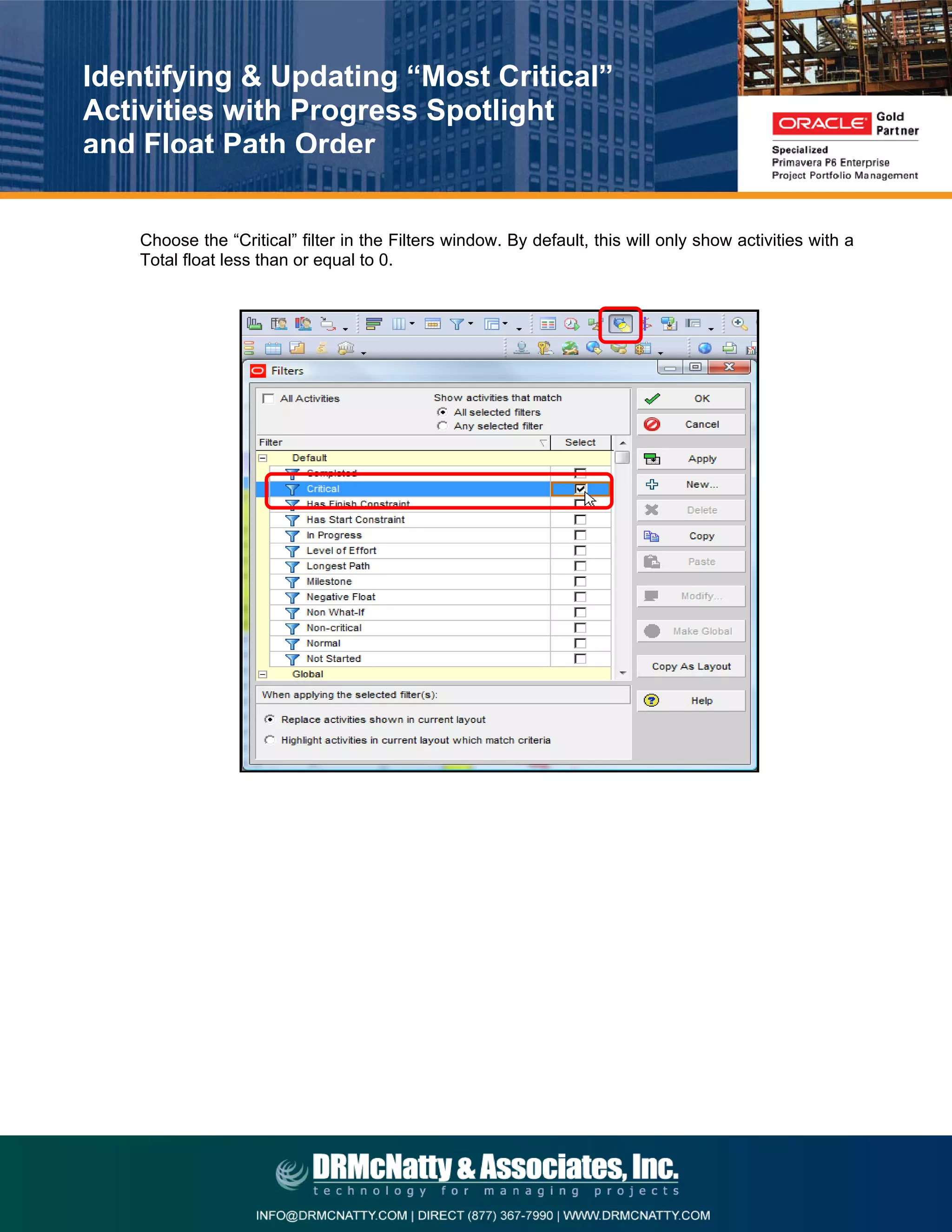Open the Timescale toolbar icon
The height and width of the screenshot is (1232, 952).
pyautogui.click(x=433, y=324)
